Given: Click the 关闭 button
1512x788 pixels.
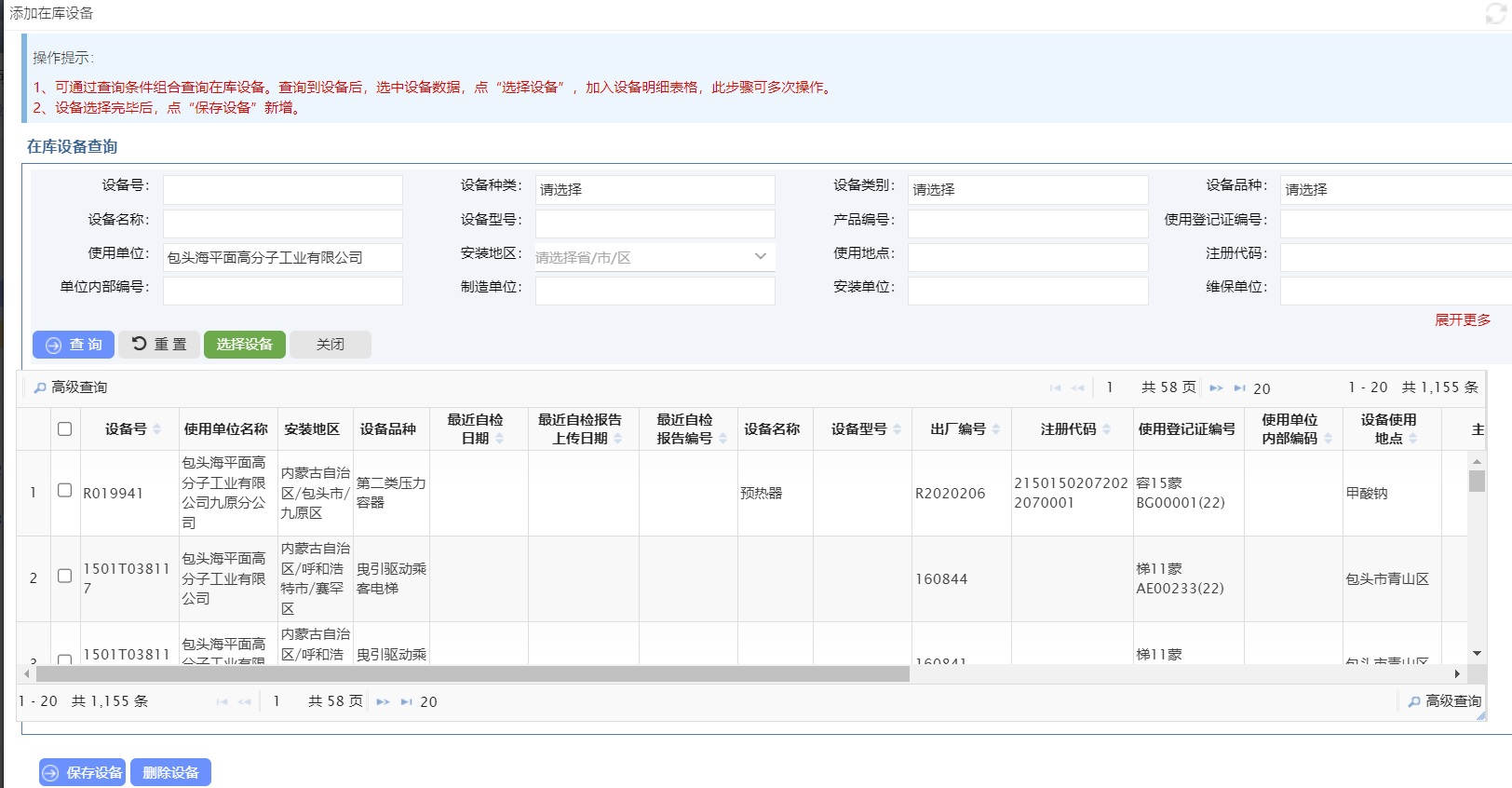Looking at the screenshot, I should [x=331, y=345].
